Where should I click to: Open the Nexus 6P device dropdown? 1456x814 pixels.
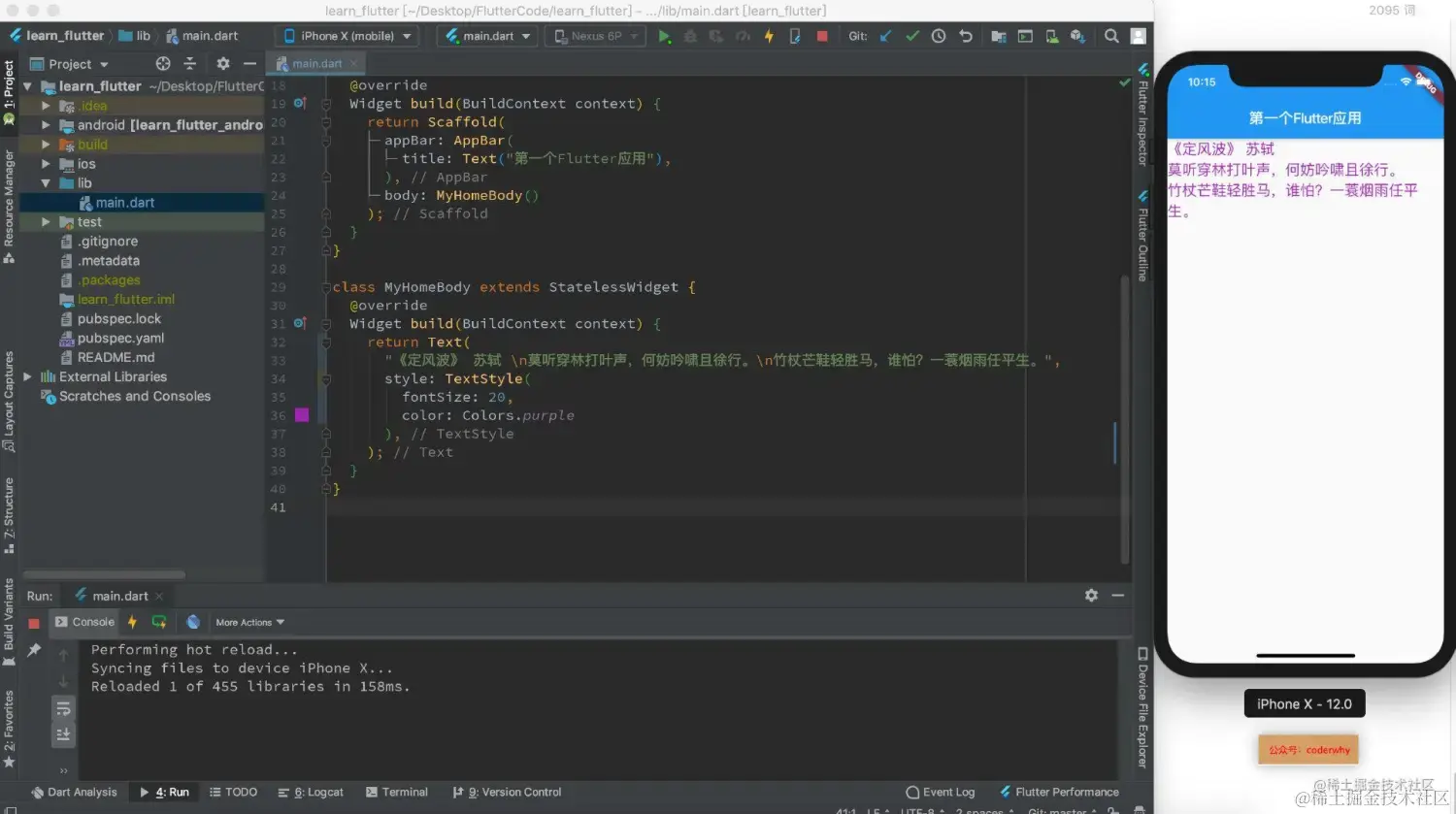pos(596,36)
